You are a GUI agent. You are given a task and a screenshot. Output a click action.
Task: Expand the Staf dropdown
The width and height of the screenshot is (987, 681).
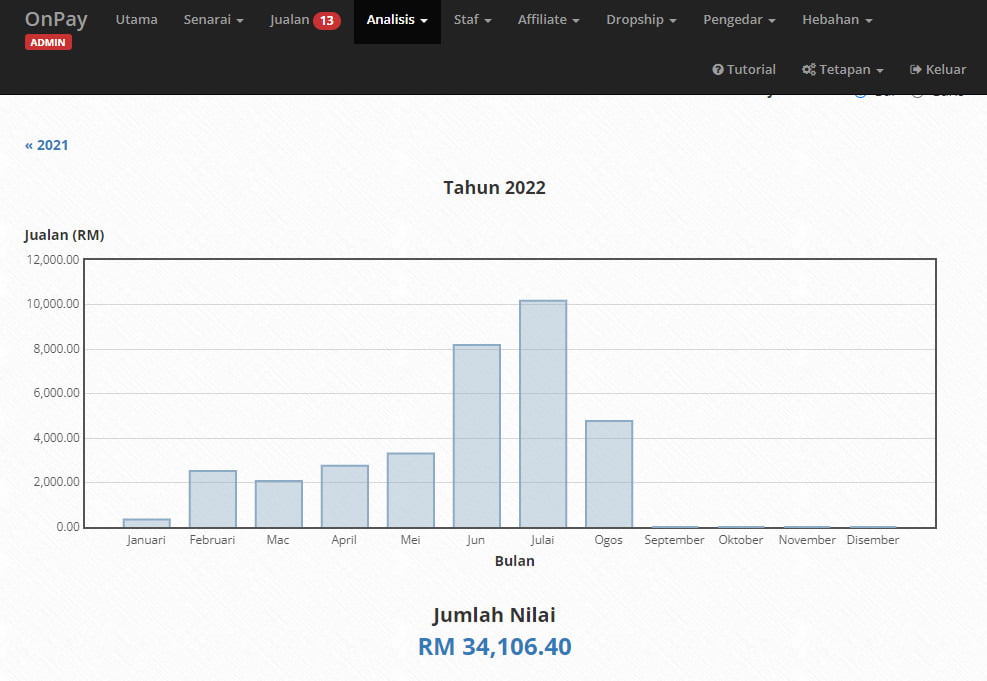pos(472,20)
